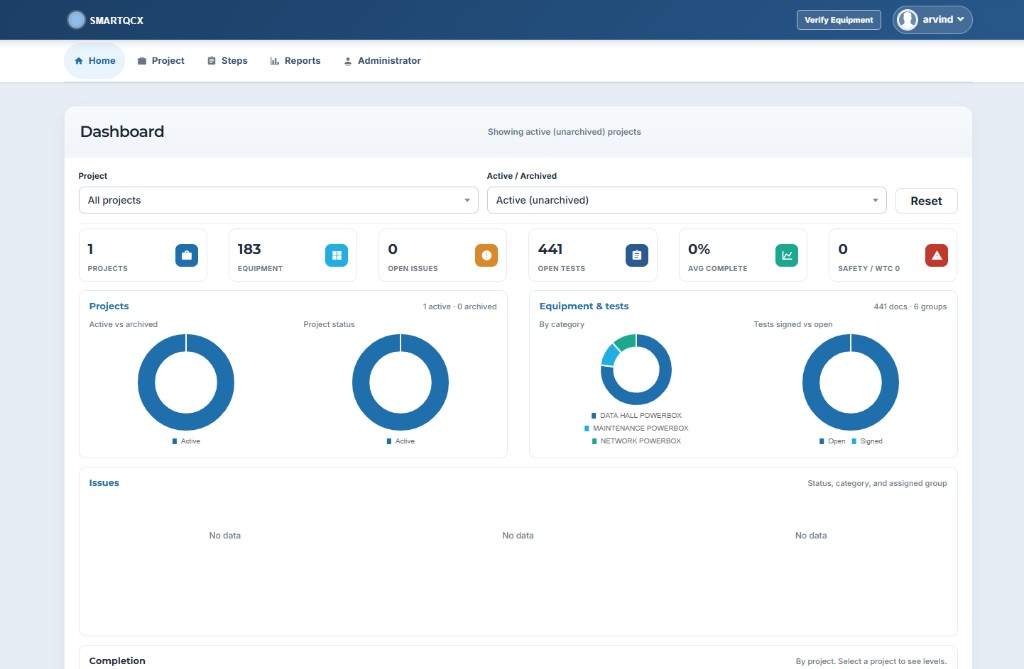Click the Tests signed vs open donut

850,382
